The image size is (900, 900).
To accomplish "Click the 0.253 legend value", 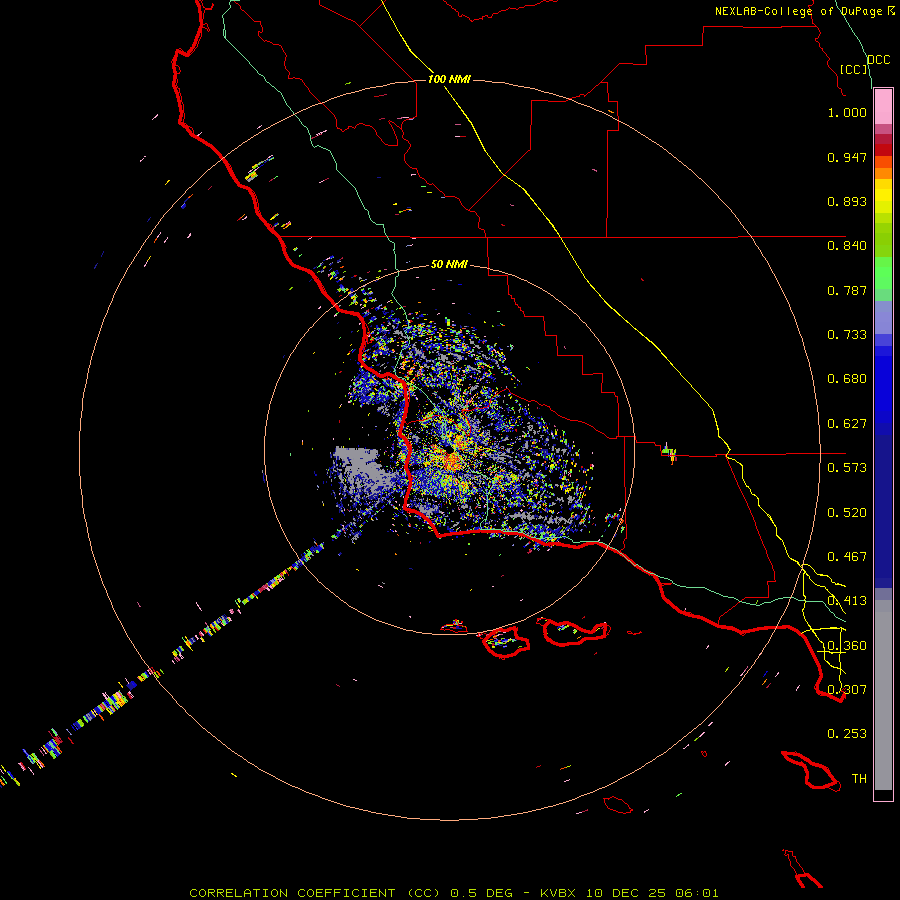I will (x=847, y=734).
